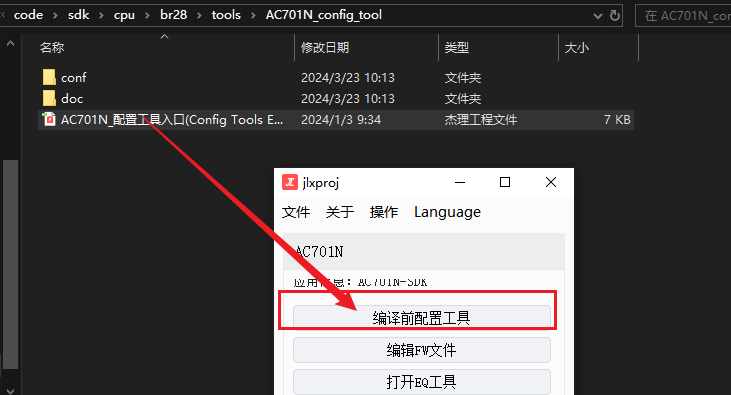Click the 编译前配置工具 button
Viewport: 731px width, 395px height.
(421, 317)
